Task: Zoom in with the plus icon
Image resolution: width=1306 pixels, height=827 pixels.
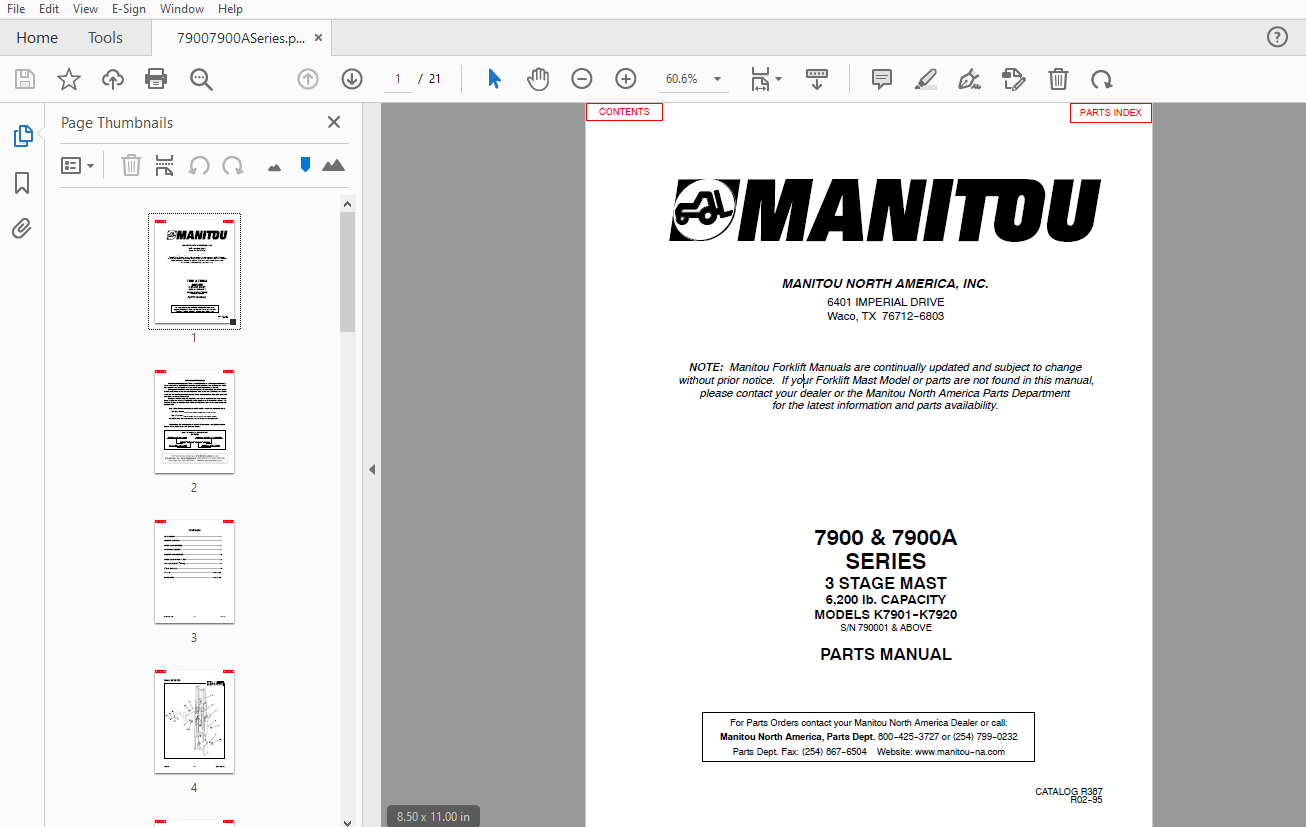Action: click(626, 79)
